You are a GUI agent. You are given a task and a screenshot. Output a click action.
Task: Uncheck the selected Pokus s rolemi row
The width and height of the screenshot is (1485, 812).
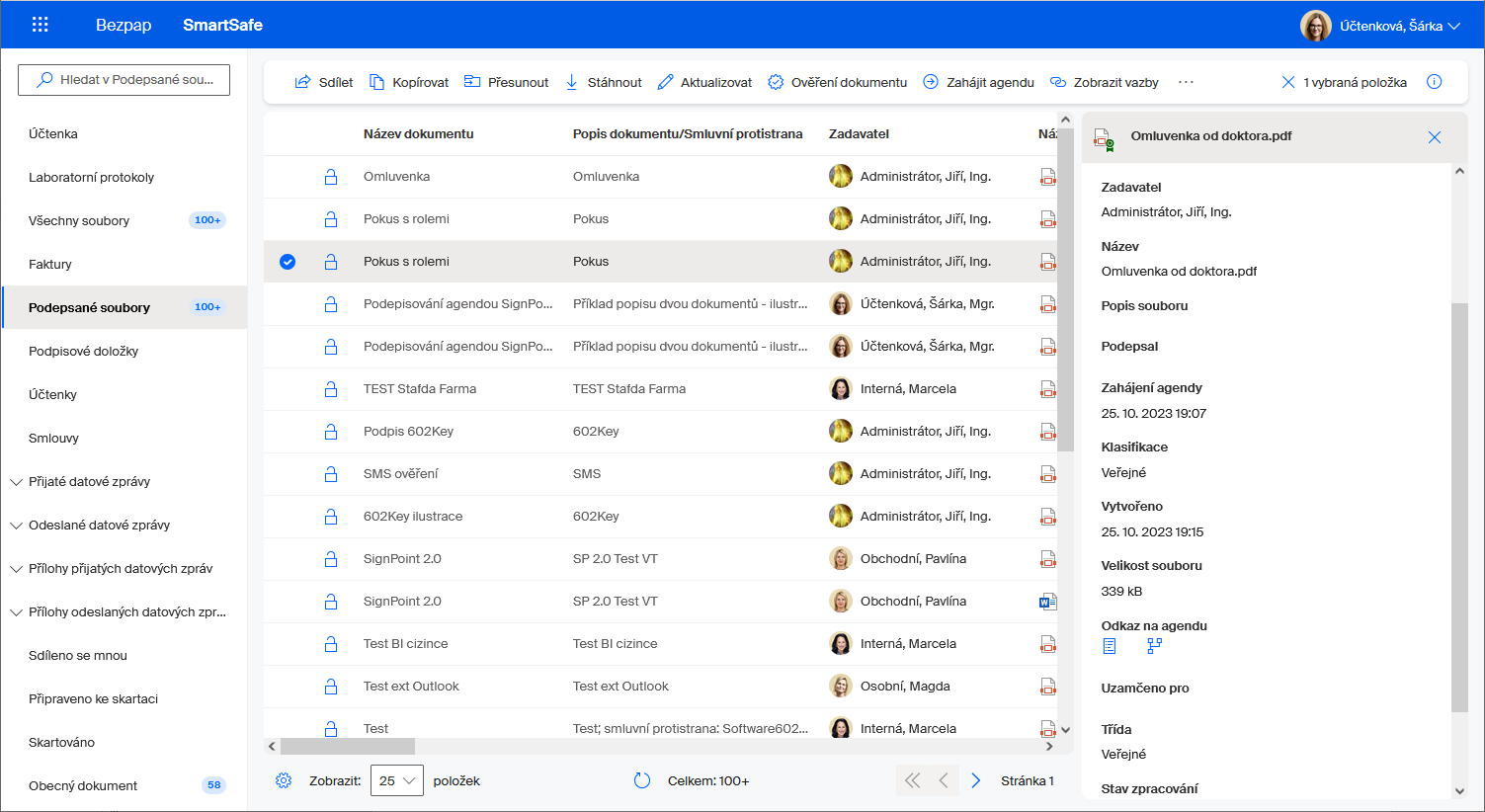click(288, 262)
